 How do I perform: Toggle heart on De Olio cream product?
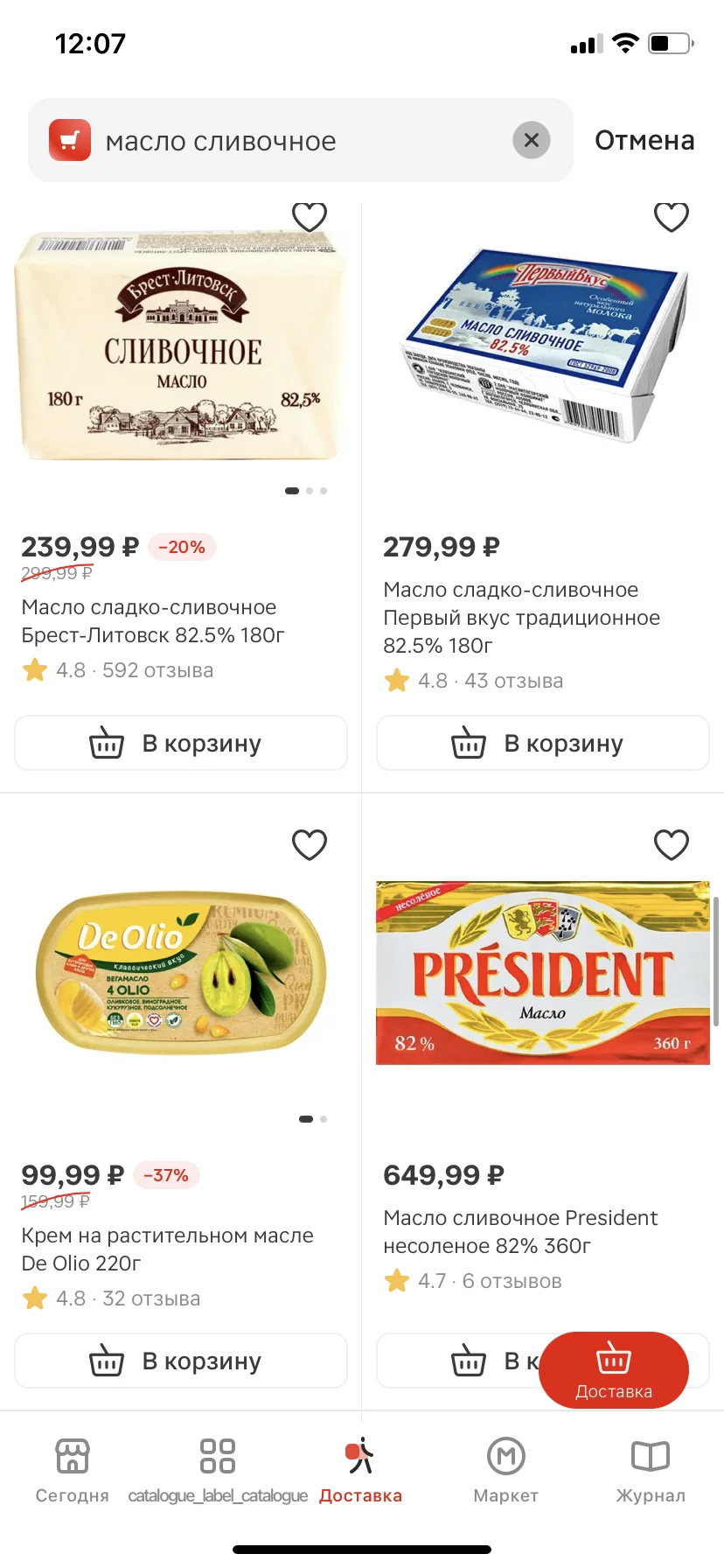[309, 844]
